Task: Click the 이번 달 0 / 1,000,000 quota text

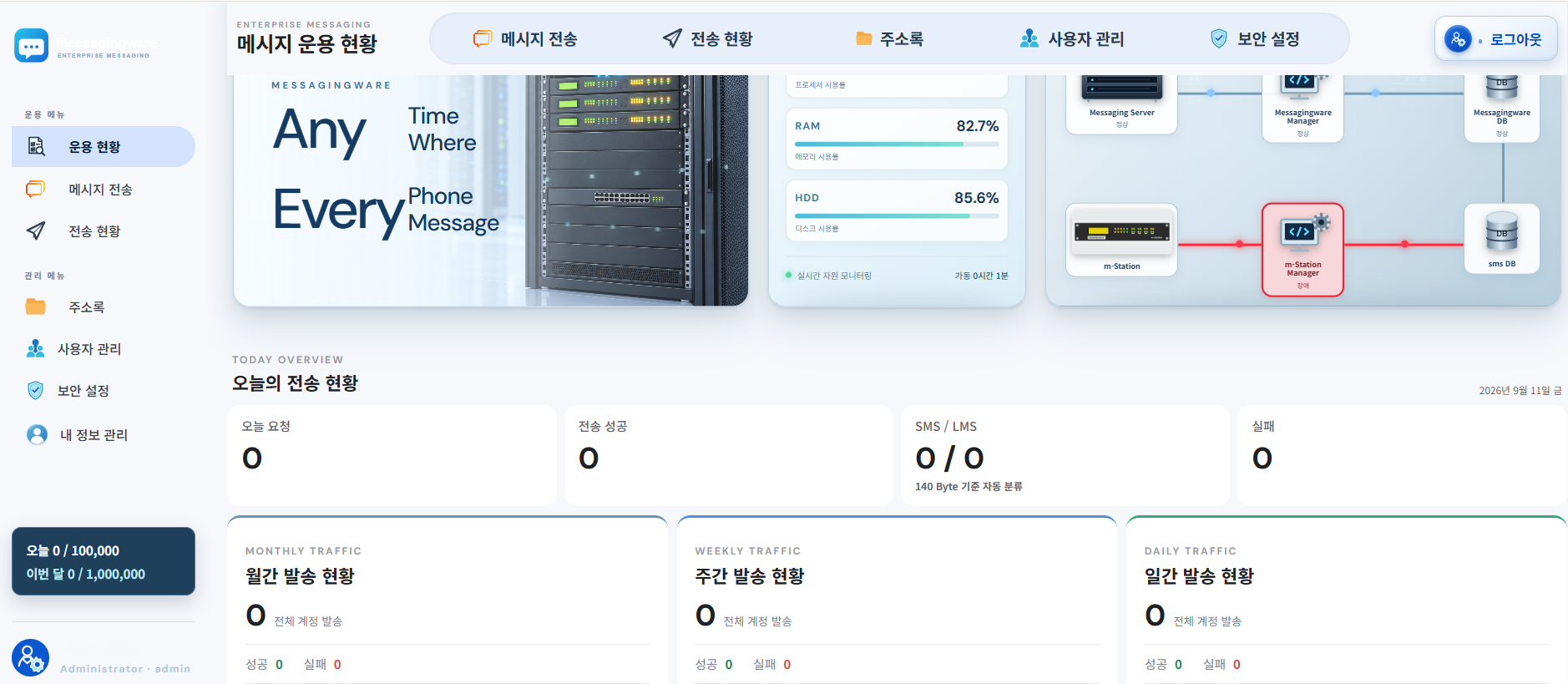Action: coord(86,574)
